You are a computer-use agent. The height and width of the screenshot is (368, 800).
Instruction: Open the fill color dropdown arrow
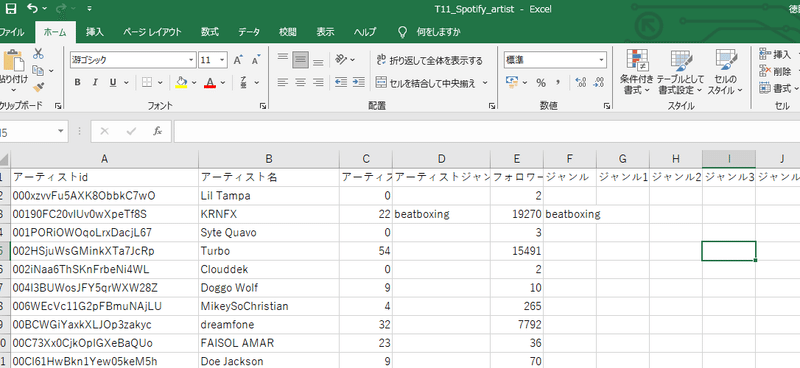(194, 83)
